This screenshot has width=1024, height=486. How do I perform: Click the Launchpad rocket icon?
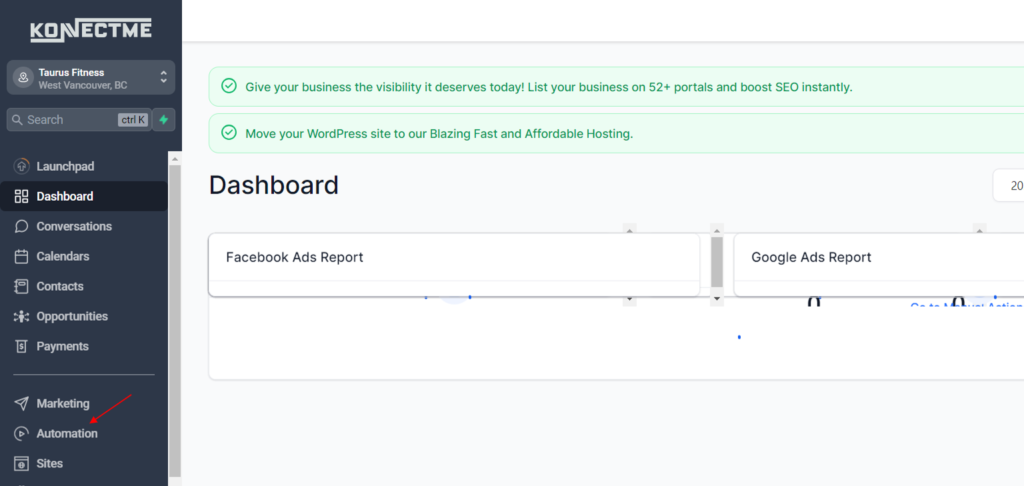(x=21, y=166)
